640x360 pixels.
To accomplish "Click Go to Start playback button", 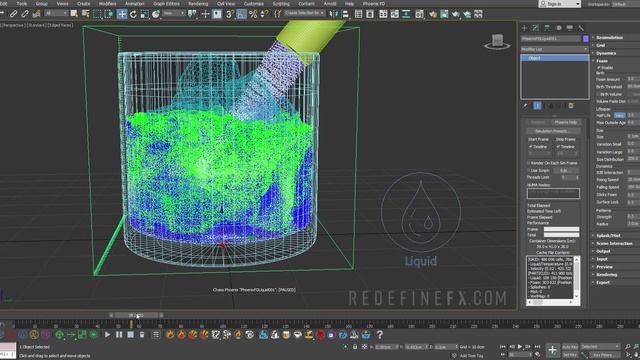I will pyautogui.click(x=502, y=347).
